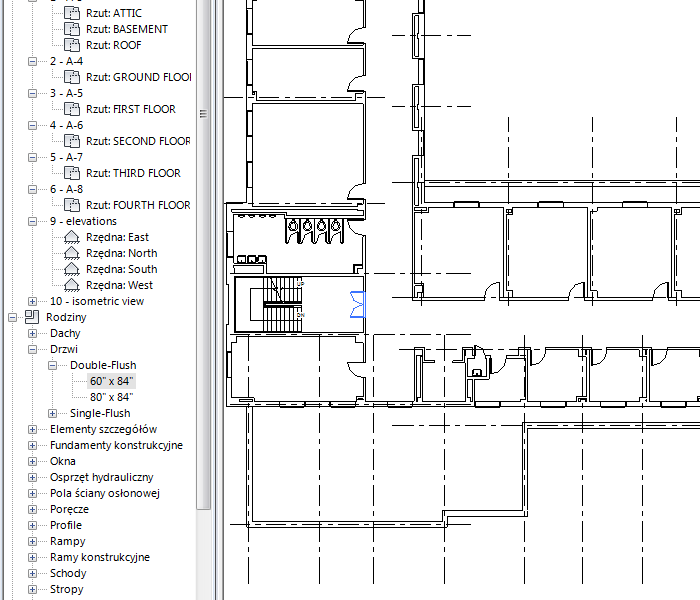Click the floor plan icon beside Rzut: ATTIC

pos(71,13)
